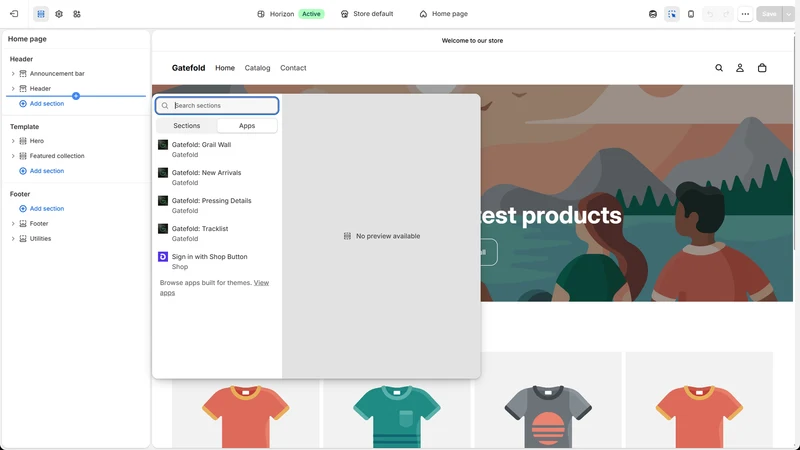Click the Shop app purple icon
Viewport: 800px width, 450px height.
coord(163,257)
